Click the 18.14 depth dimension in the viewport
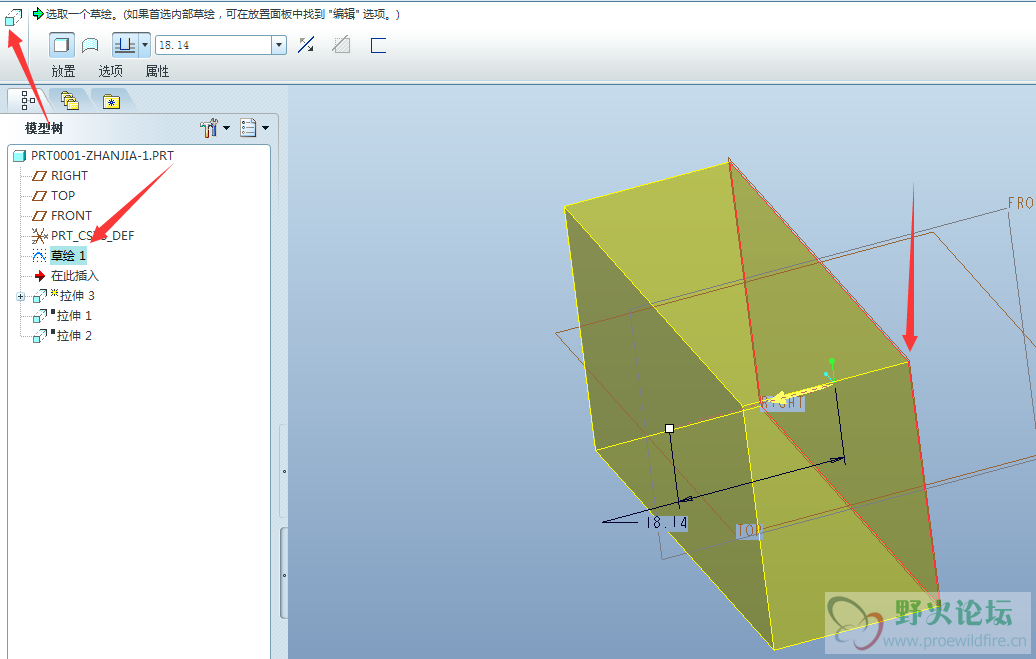This screenshot has height=659, width=1036. (x=666, y=523)
